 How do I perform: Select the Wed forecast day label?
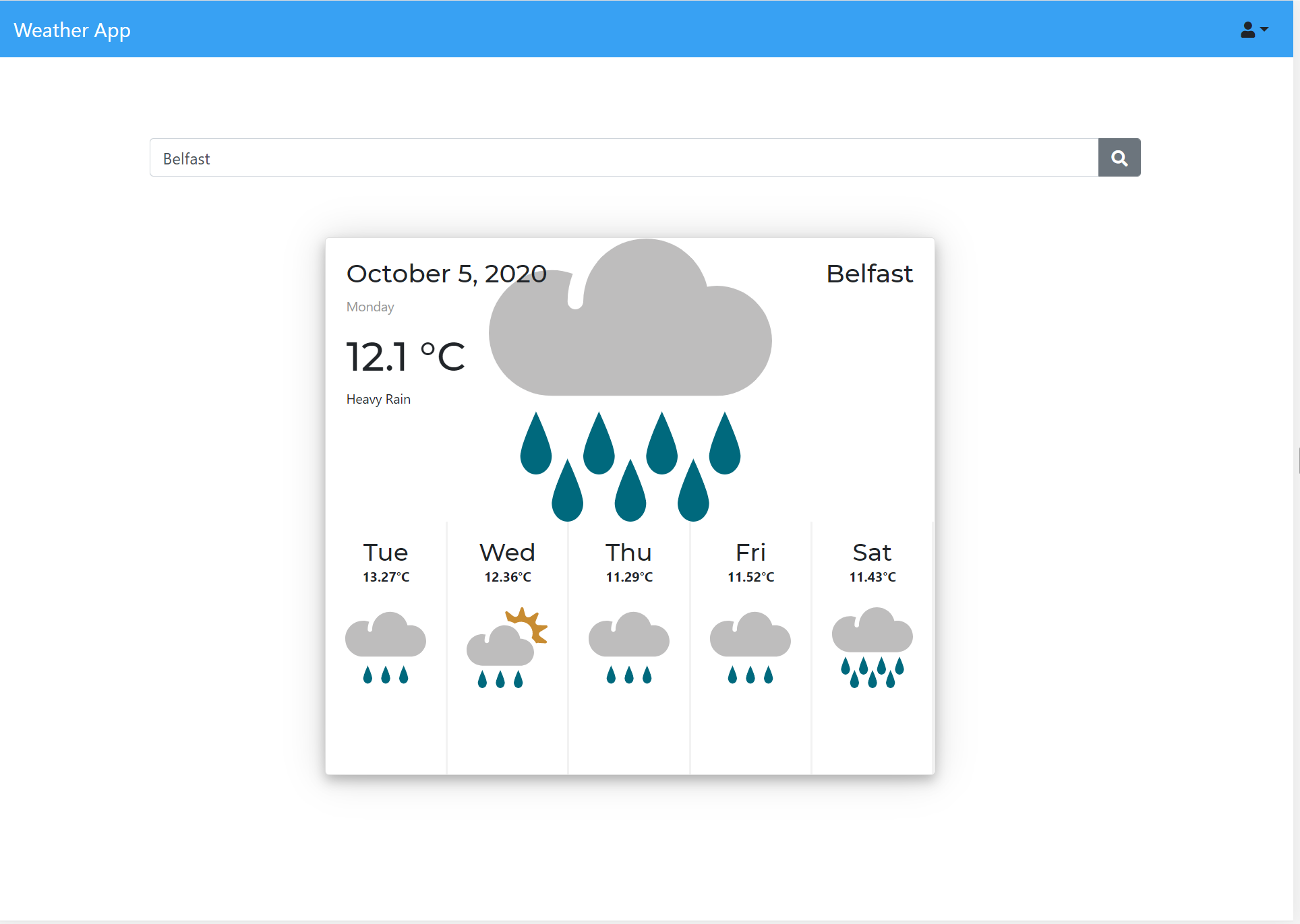[x=507, y=553]
